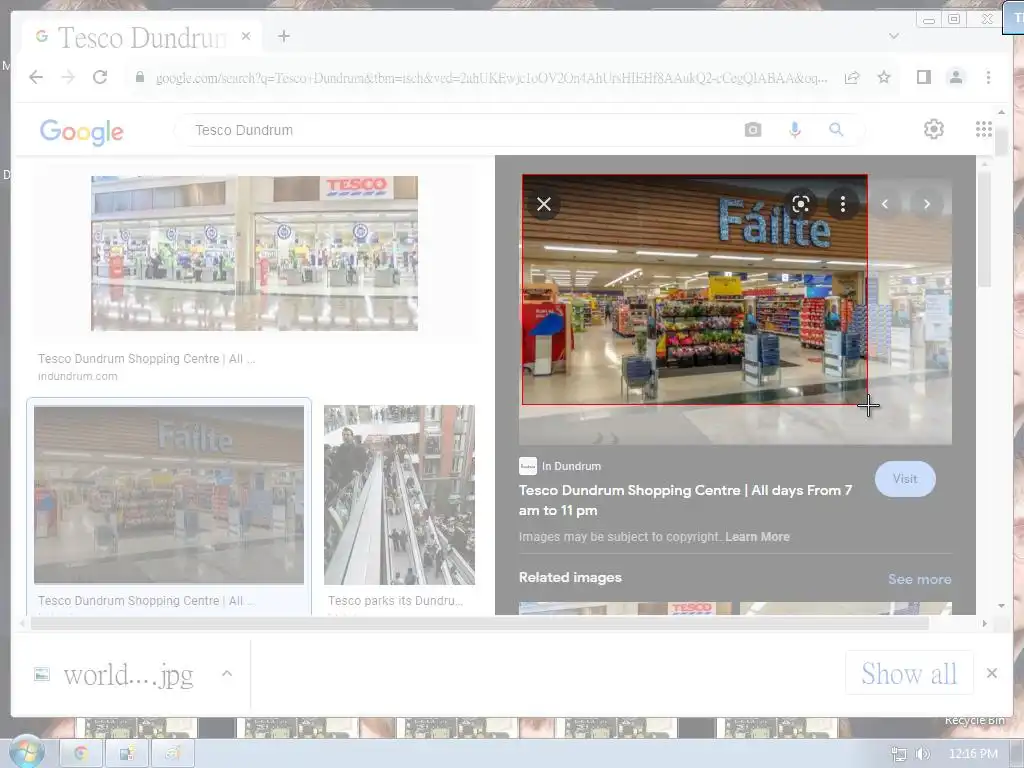The image size is (1024, 768).
Task: Click the taskbar clock 12:16 PM
Action: [973, 754]
